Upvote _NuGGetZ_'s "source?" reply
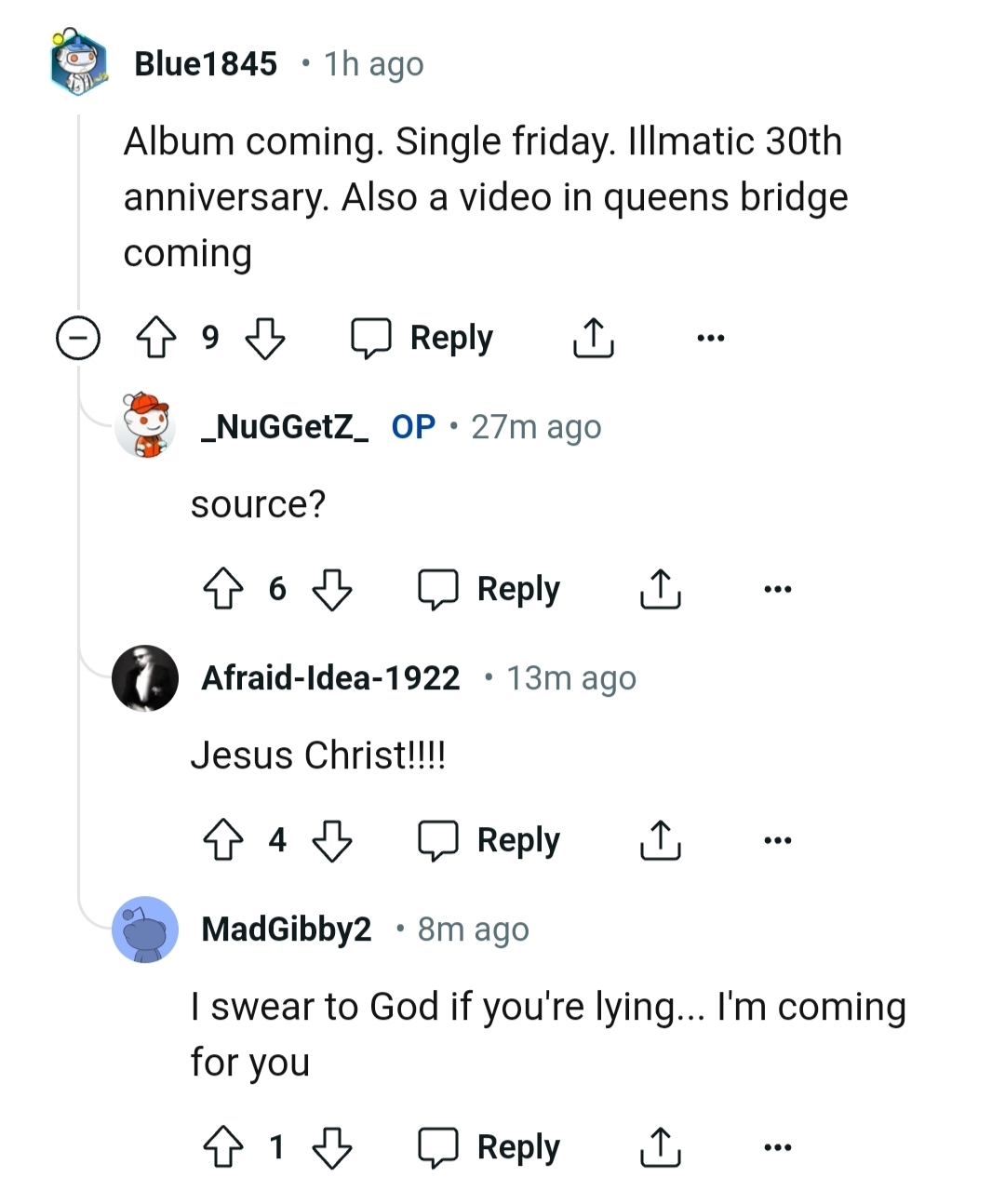This screenshot has width=1005, height=1204. [x=223, y=589]
